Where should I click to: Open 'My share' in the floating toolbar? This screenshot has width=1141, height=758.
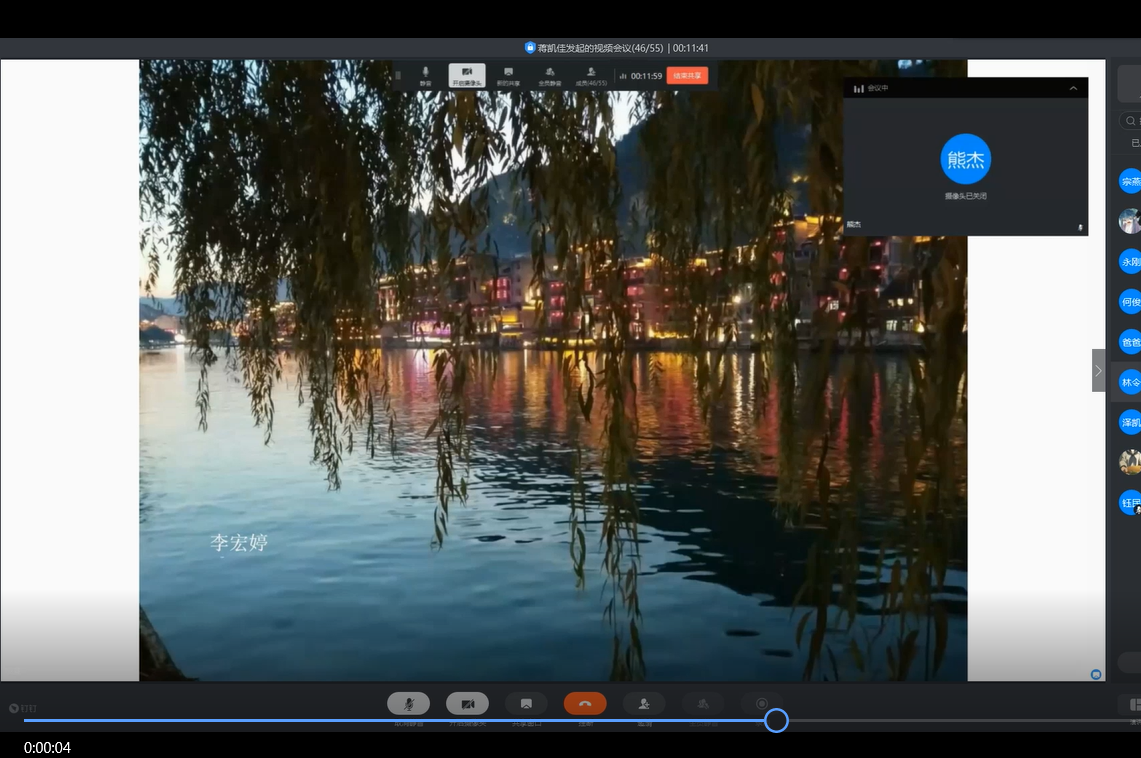click(508, 75)
